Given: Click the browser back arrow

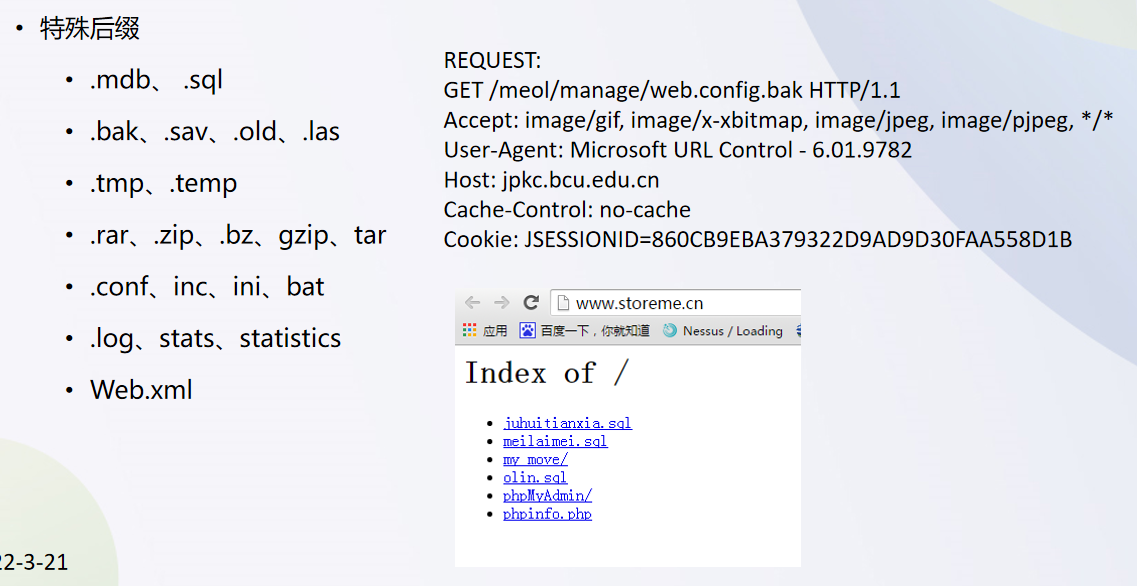Looking at the screenshot, I should point(473,302).
